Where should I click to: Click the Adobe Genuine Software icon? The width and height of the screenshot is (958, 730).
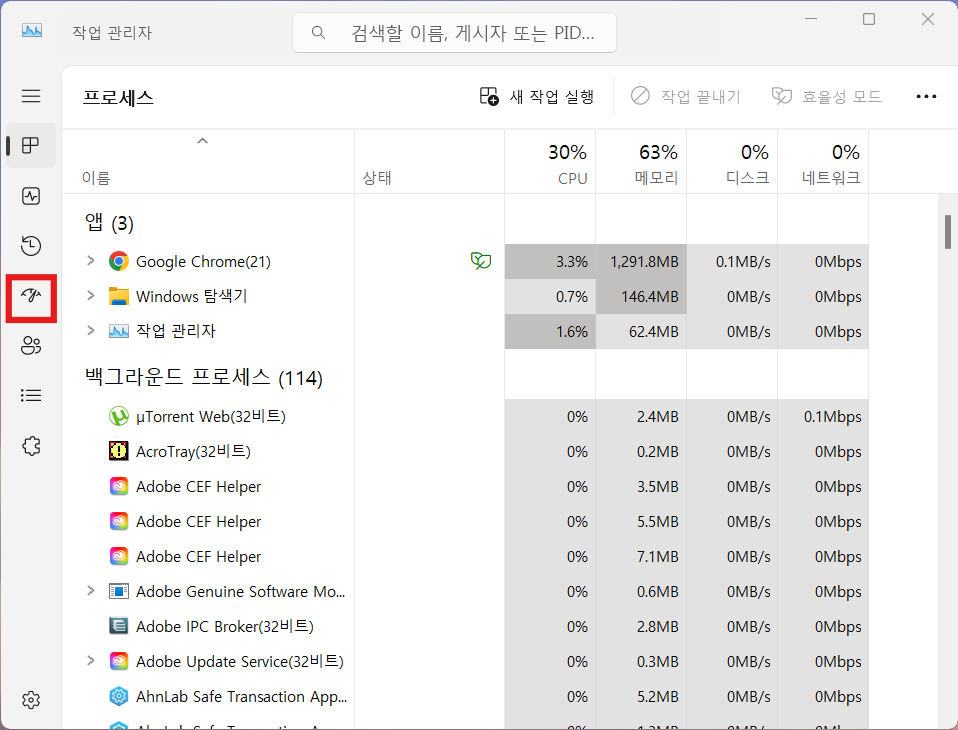(119, 591)
